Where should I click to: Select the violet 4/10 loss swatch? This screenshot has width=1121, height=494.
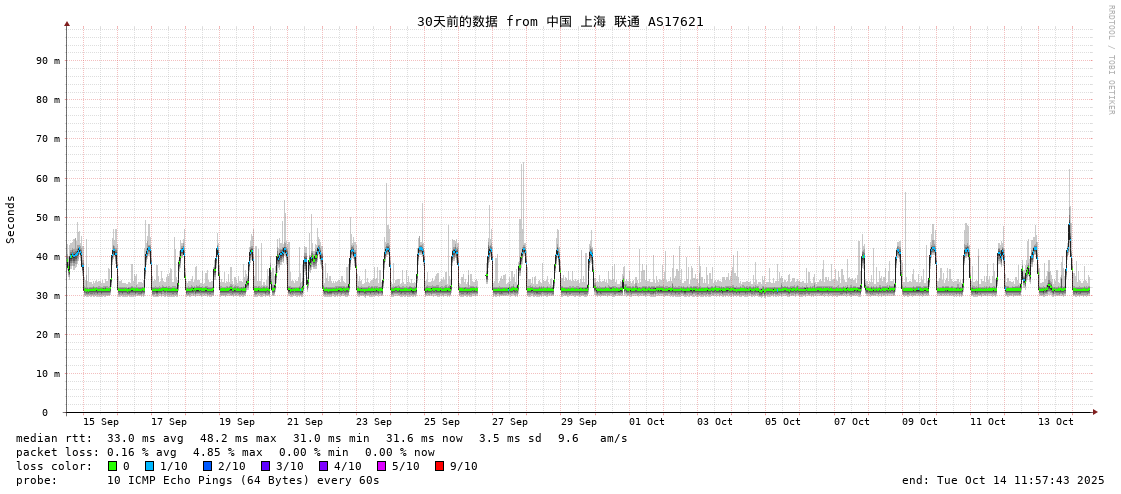click(323, 466)
